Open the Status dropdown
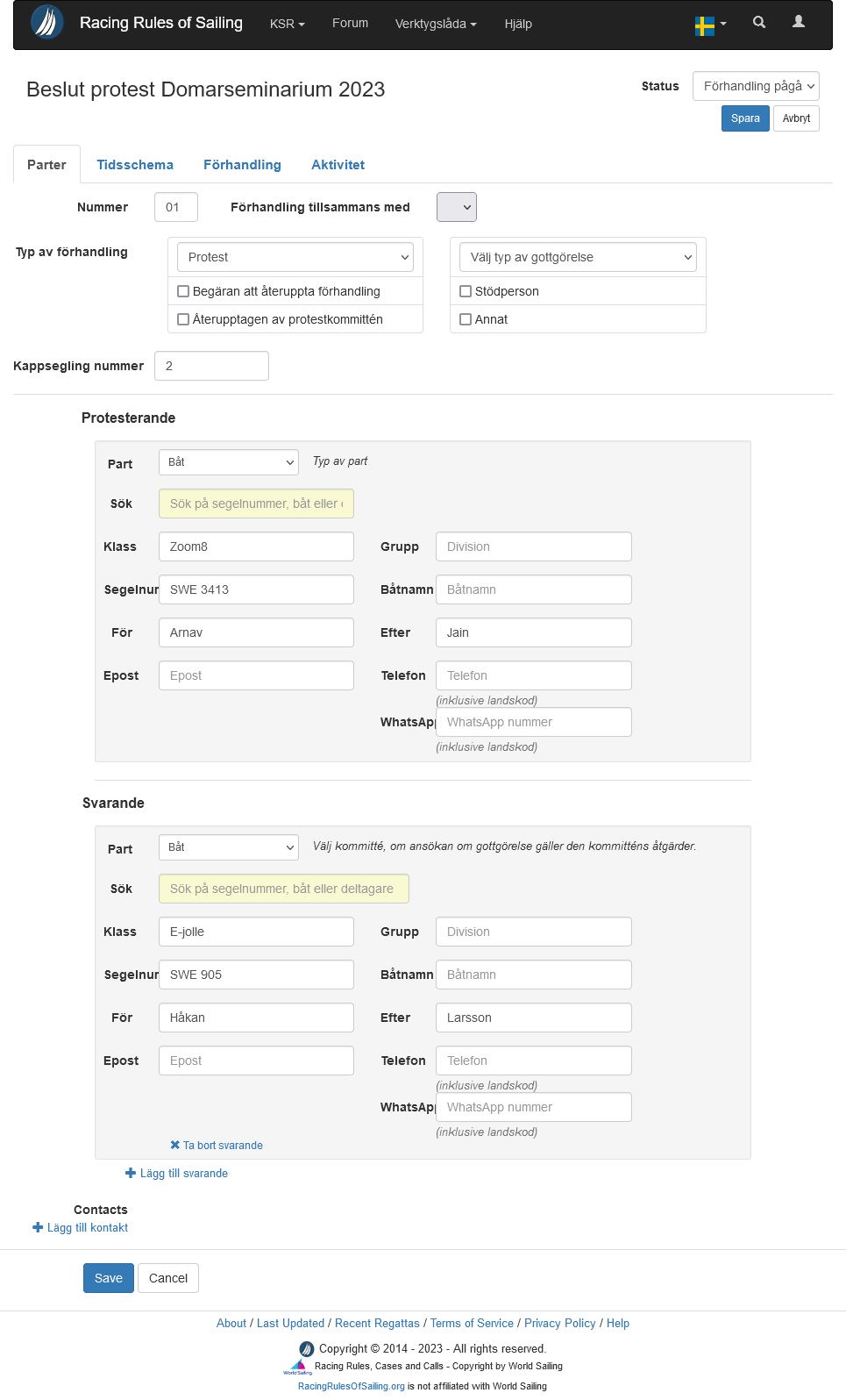The height and width of the screenshot is (1400, 846). [755, 86]
